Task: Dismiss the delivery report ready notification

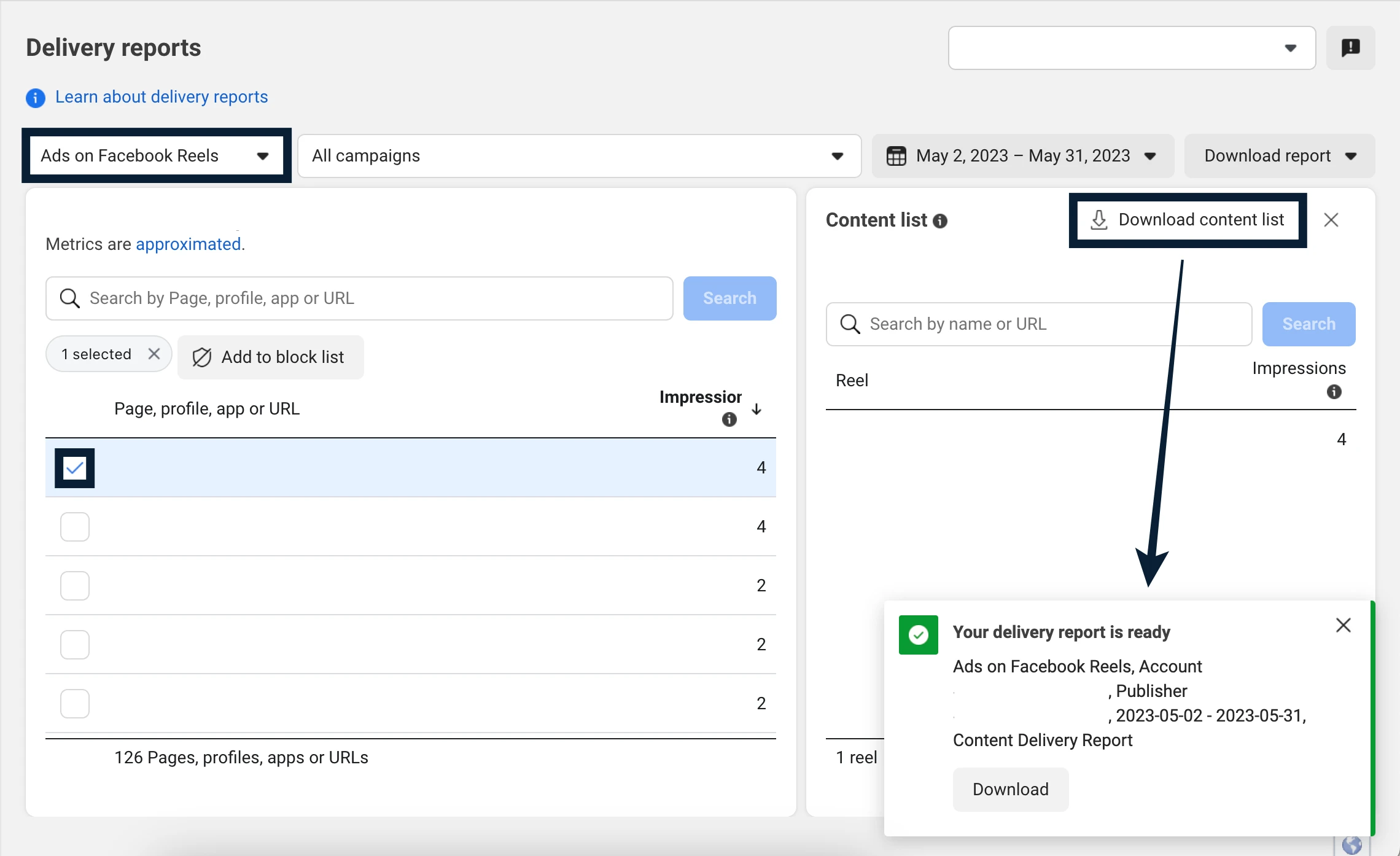Action: click(1343, 625)
